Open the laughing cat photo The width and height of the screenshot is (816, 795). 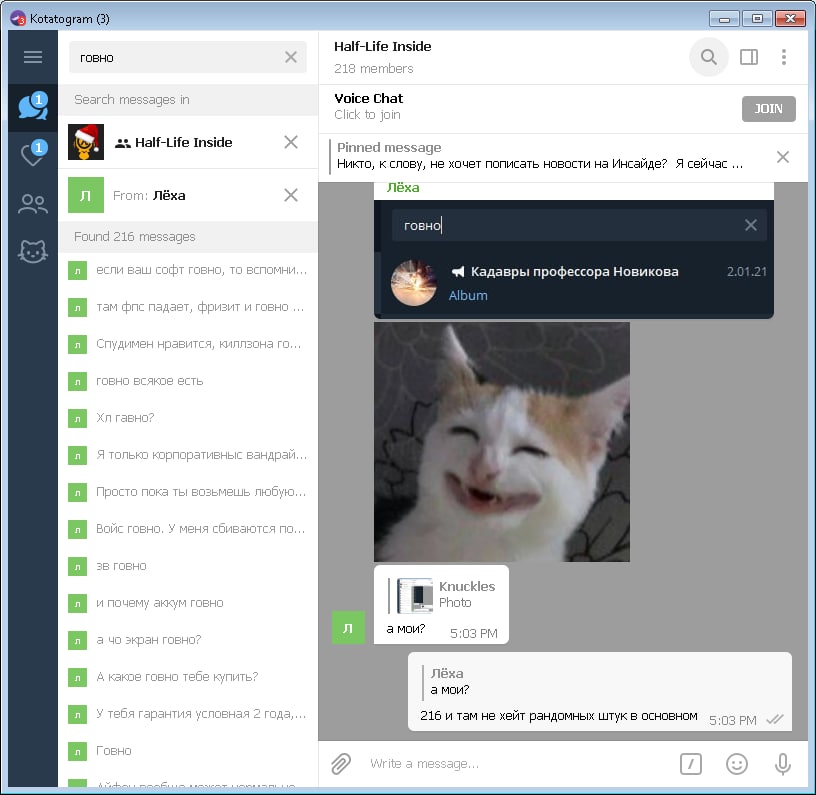click(502, 442)
